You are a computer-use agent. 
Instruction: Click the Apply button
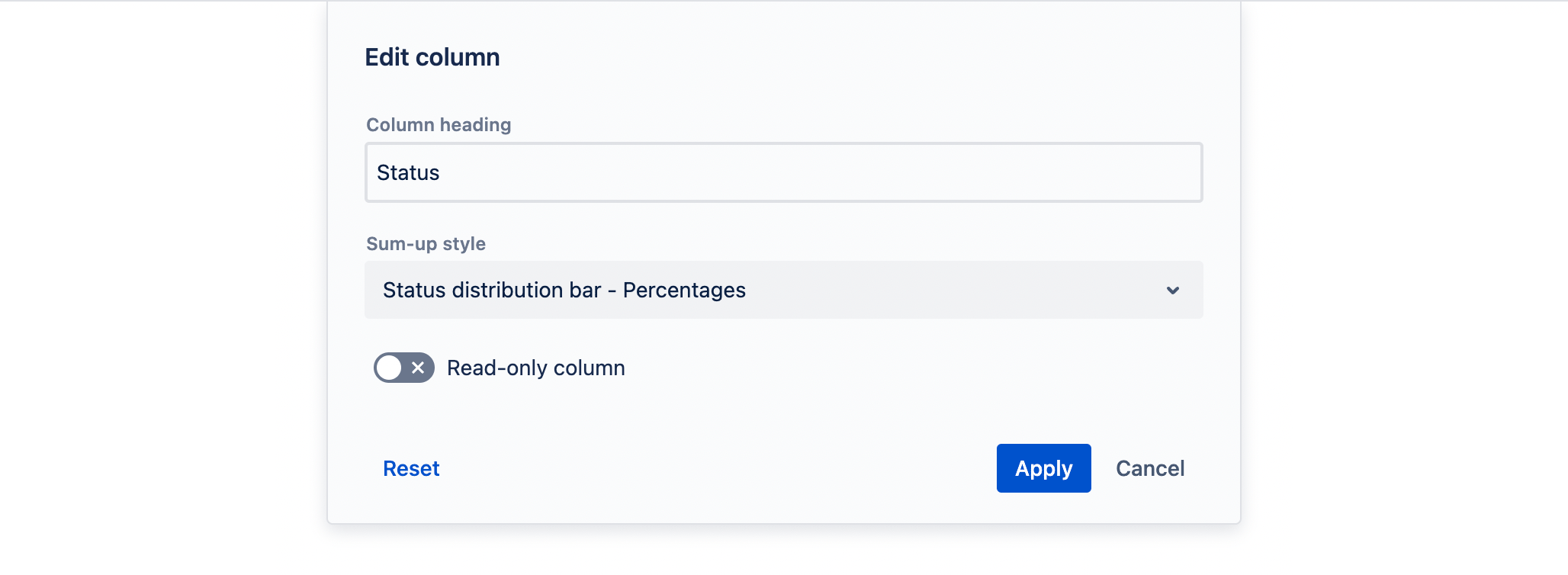[1043, 468]
